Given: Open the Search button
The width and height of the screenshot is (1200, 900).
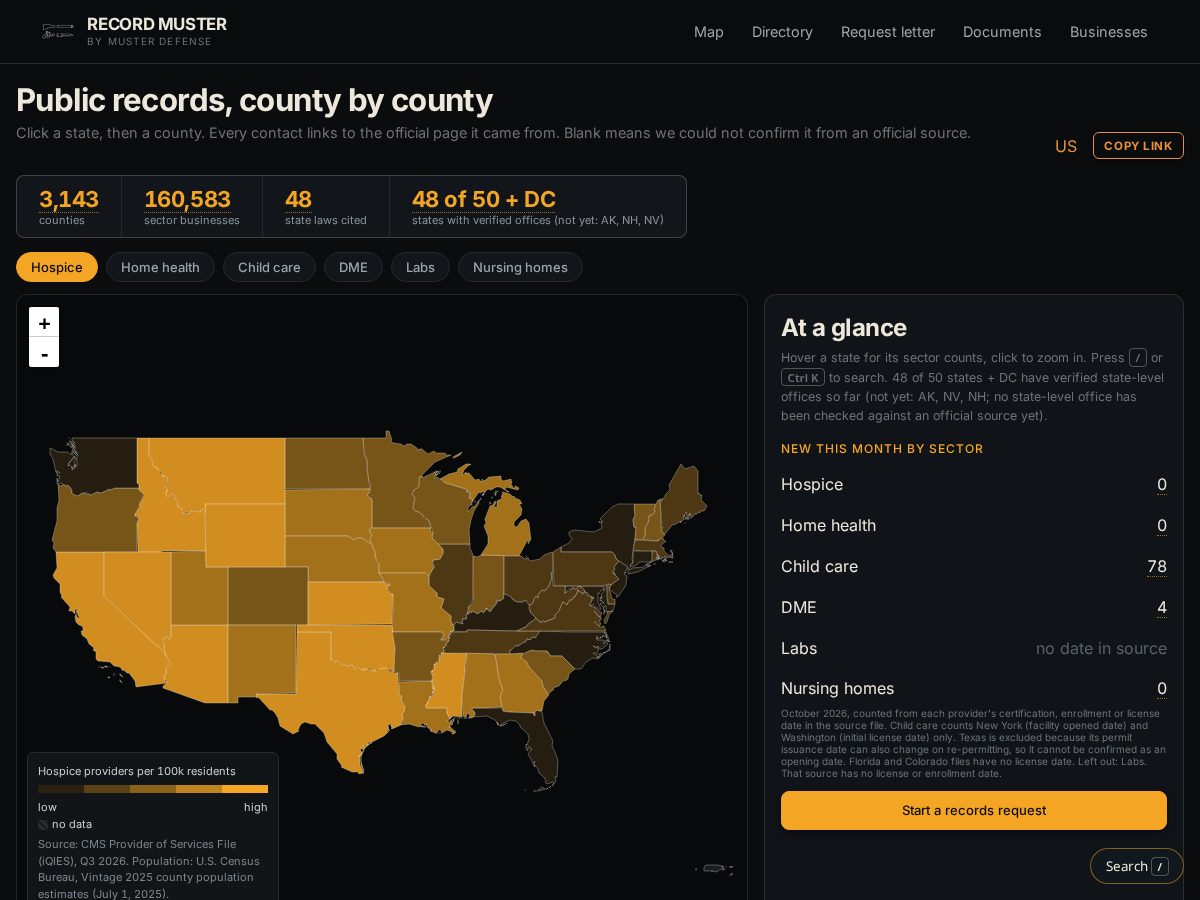Looking at the screenshot, I should point(1137,866).
